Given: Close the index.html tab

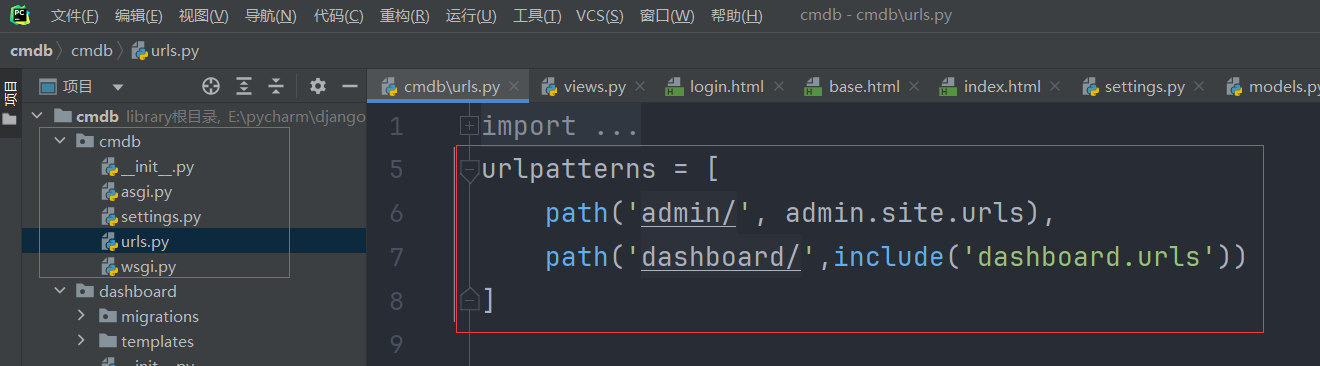Looking at the screenshot, I should click(1055, 87).
